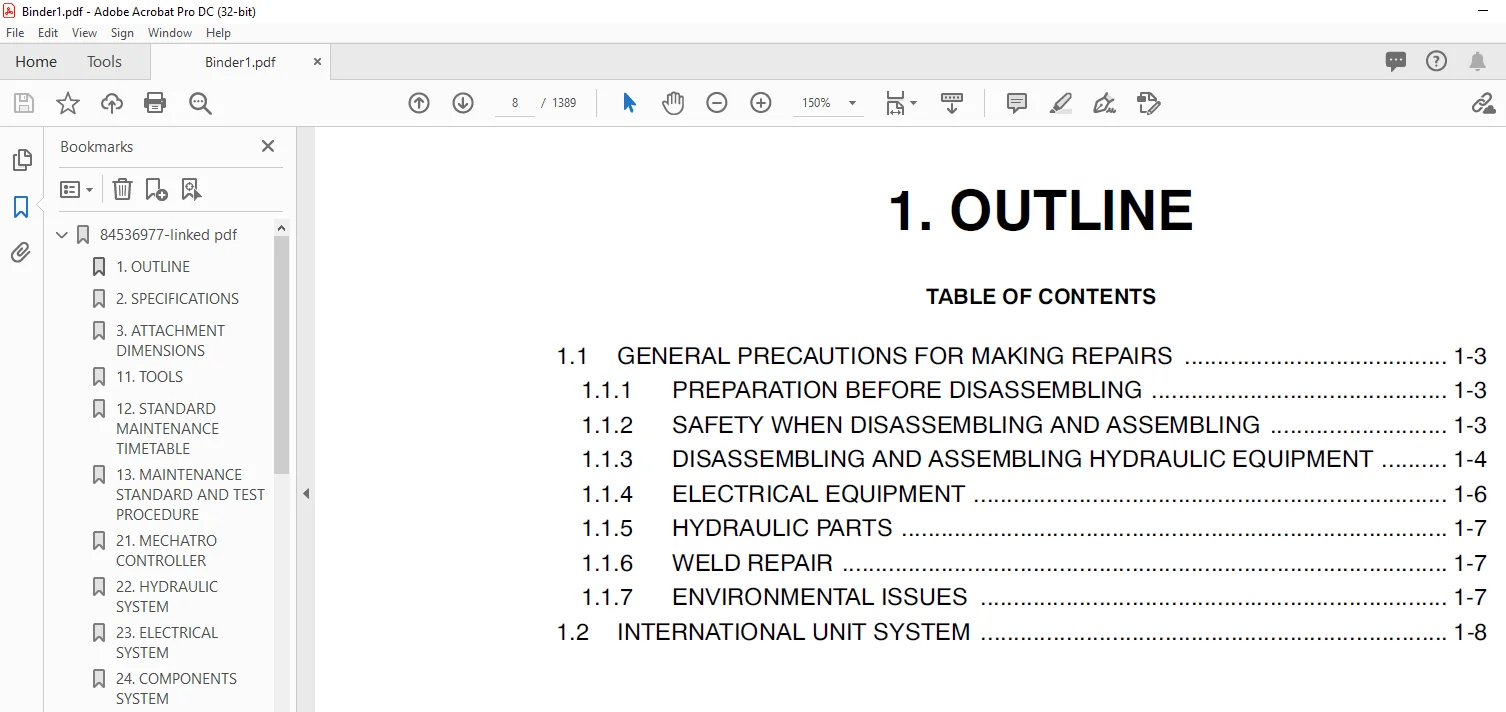Select the 1. OUTLINE bookmark
The image size is (1506, 712).
[153, 267]
